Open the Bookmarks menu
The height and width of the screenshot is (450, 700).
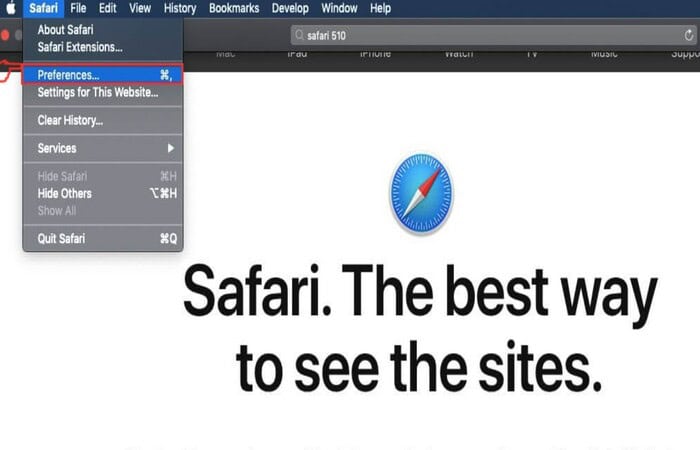click(234, 8)
